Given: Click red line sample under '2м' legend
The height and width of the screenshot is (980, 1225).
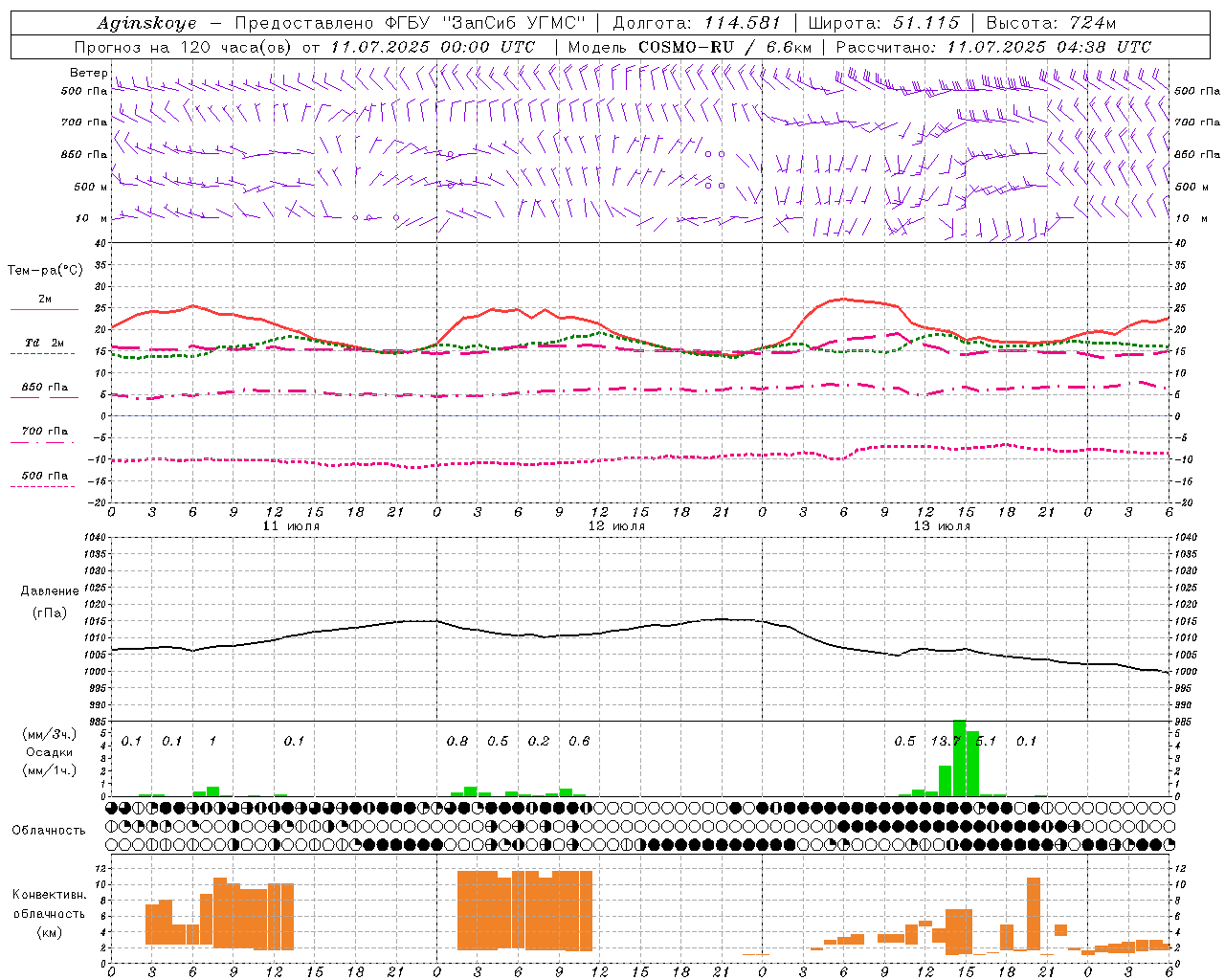Looking at the screenshot, I should (x=44, y=310).
